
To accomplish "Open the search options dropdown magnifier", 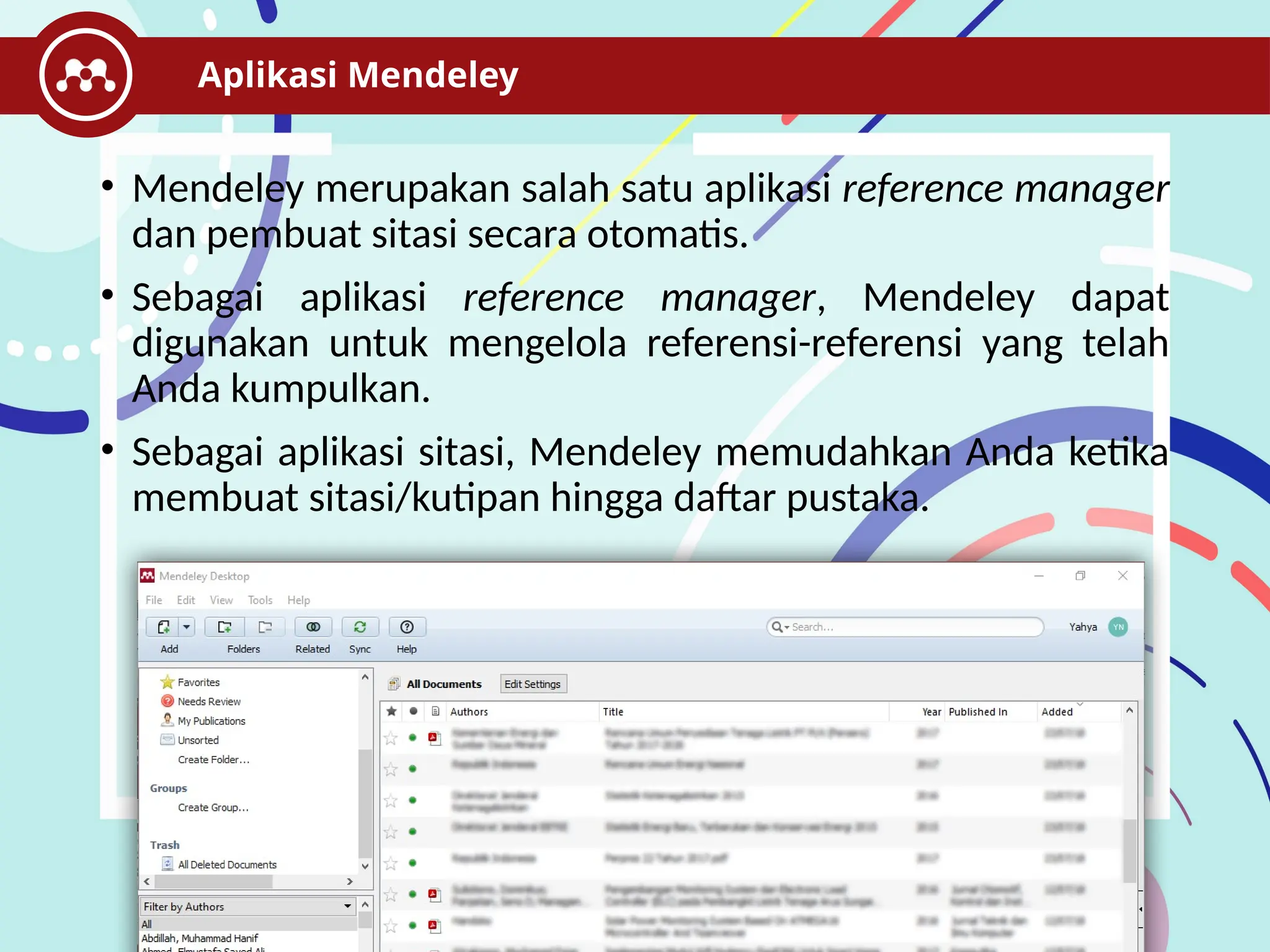I will coord(779,627).
